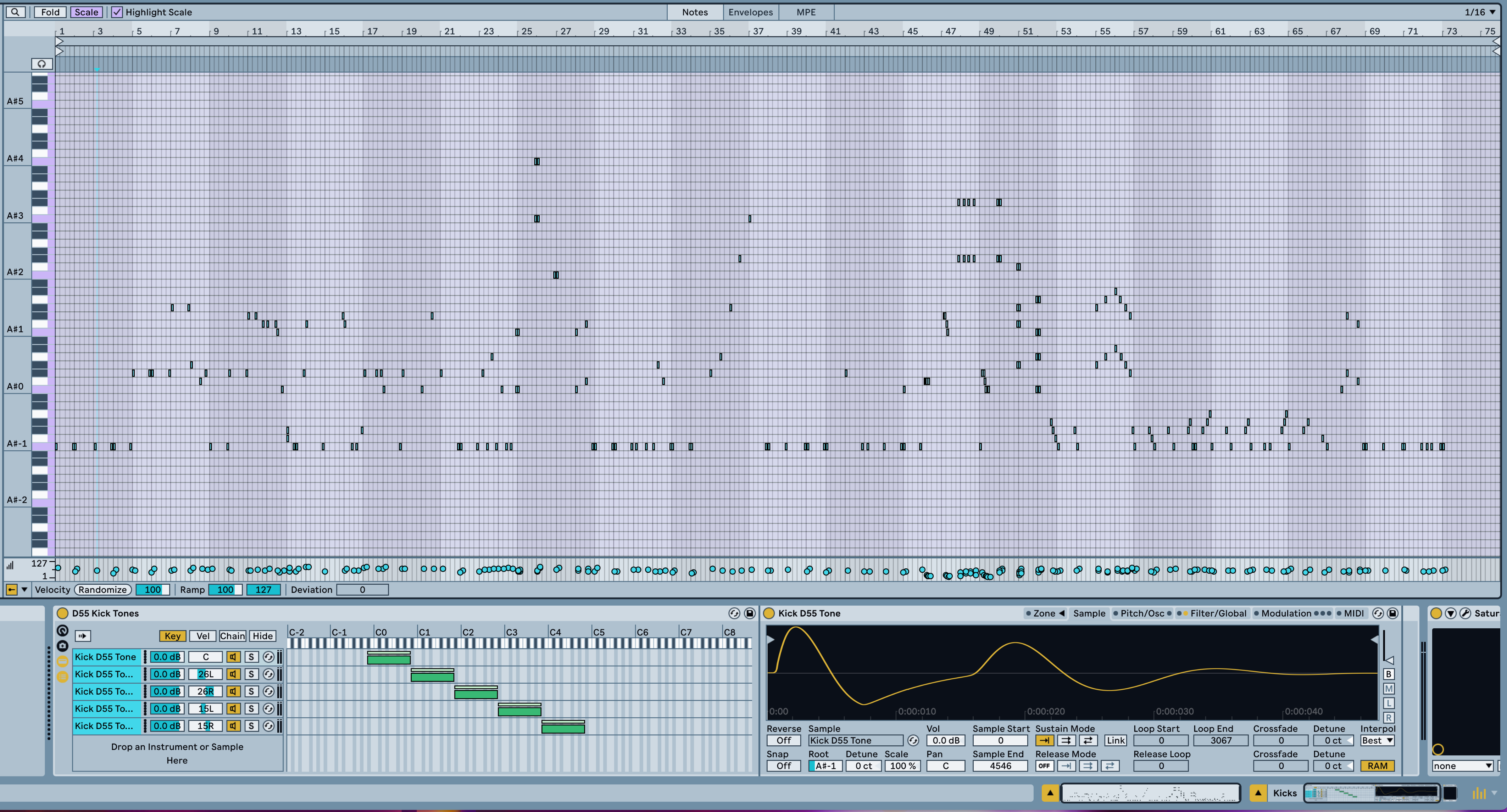Toggle sample Snap Off switch

784,766
